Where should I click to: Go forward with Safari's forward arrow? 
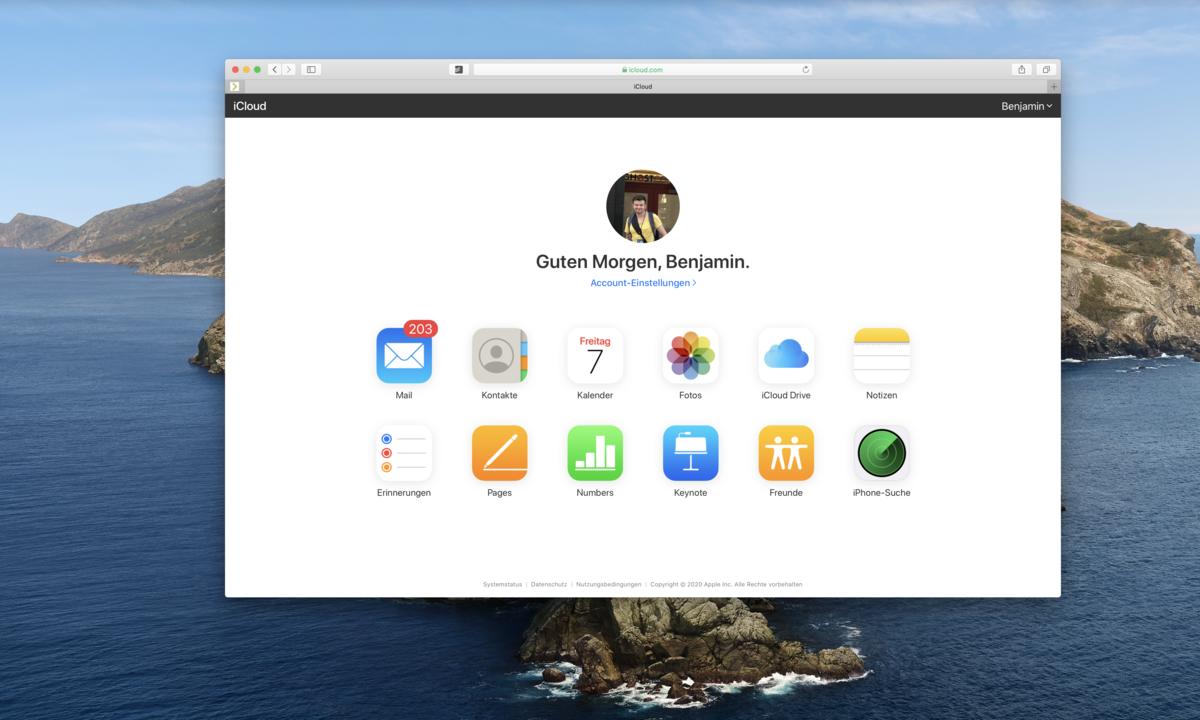click(x=288, y=70)
